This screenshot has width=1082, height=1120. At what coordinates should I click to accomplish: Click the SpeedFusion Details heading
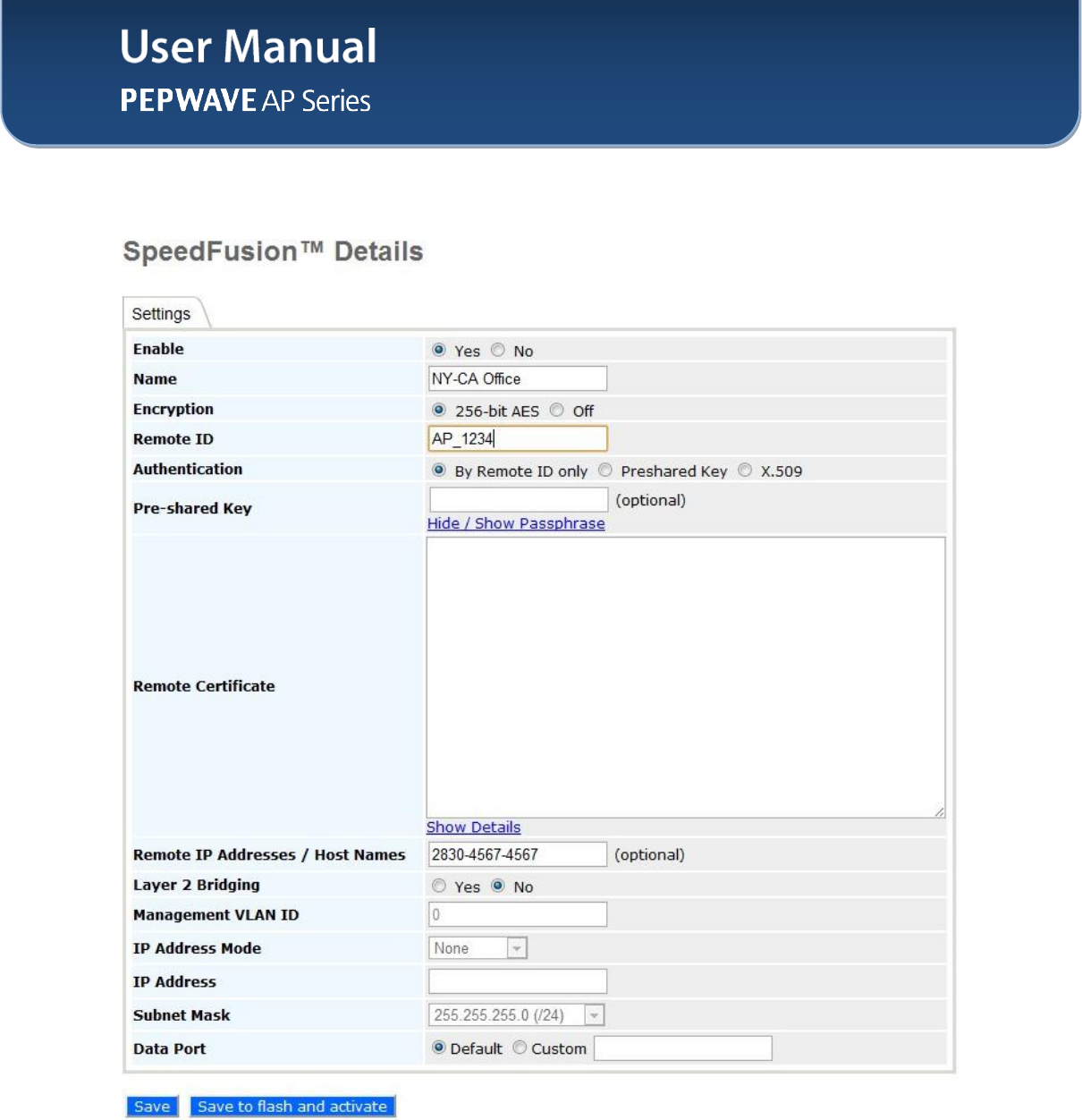(273, 251)
